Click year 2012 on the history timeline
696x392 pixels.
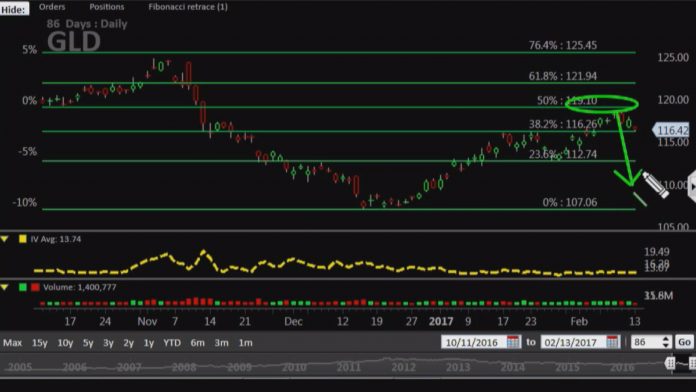pos(403,367)
